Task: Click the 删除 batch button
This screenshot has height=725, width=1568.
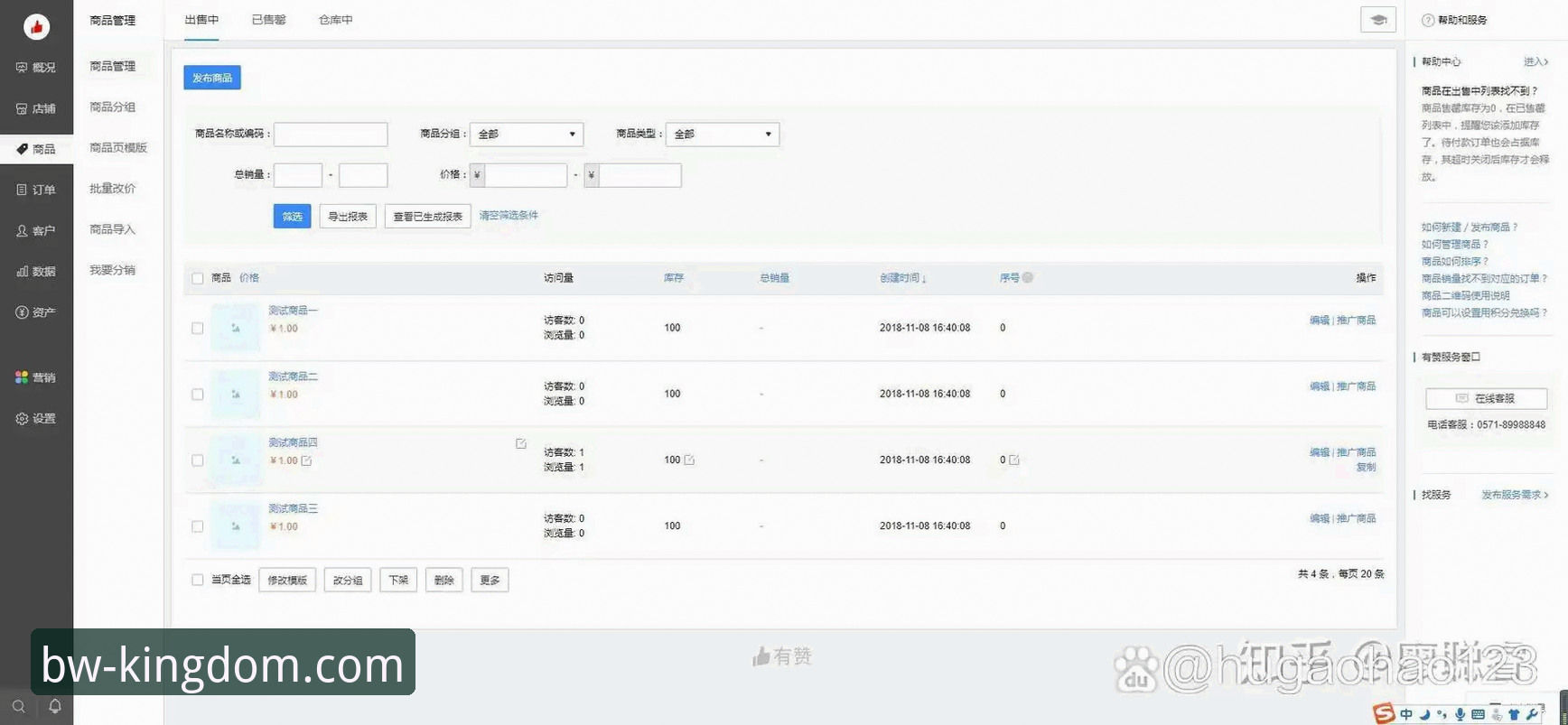Action: point(444,580)
